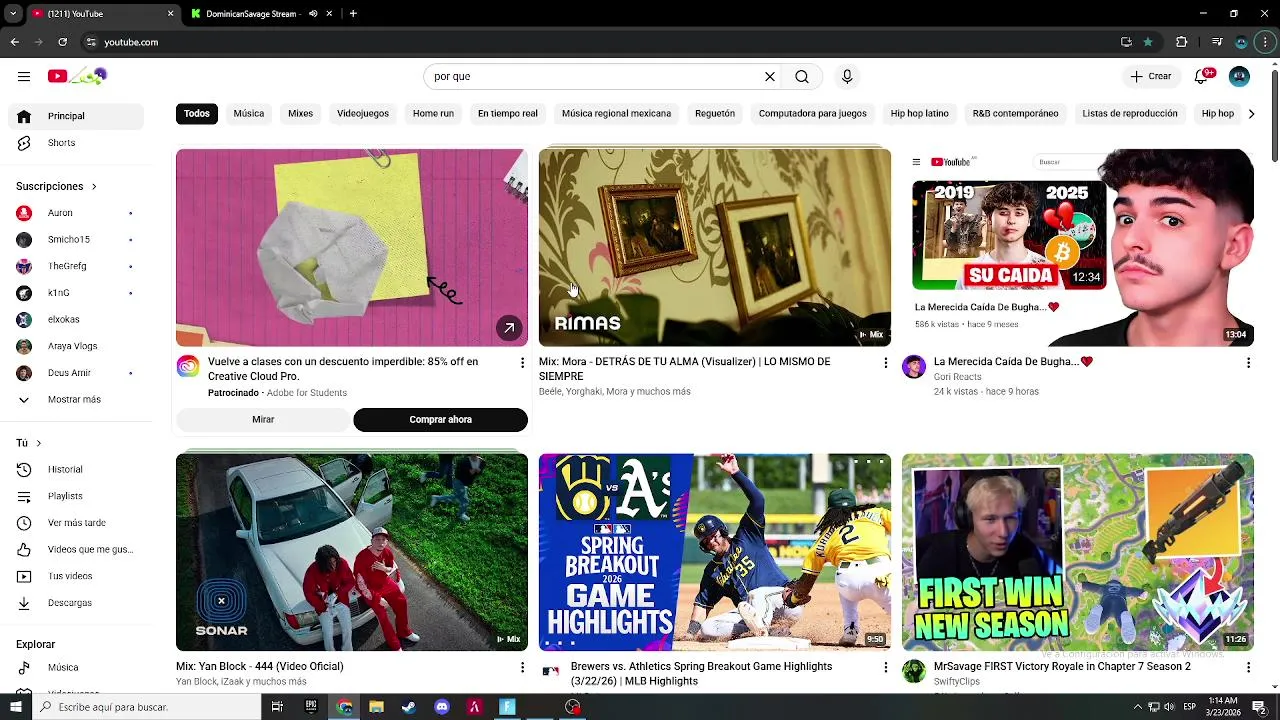Bookmark this page with the star
This screenshot has height=720, width=1280.
[1148, 42]
